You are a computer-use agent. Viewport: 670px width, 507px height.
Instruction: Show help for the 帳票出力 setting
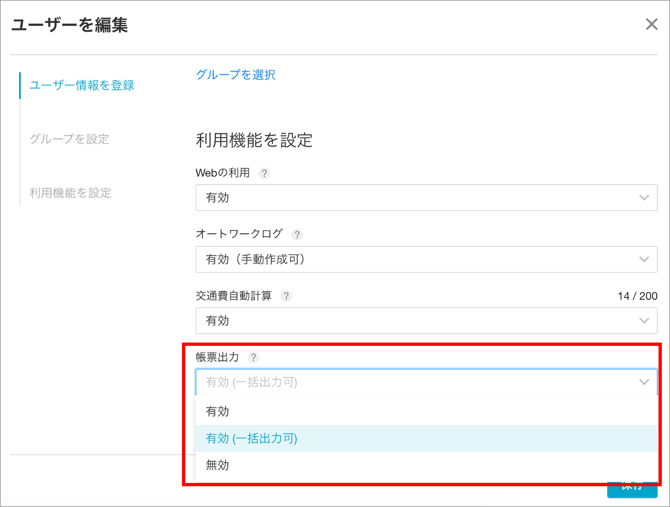coord(253,357)
